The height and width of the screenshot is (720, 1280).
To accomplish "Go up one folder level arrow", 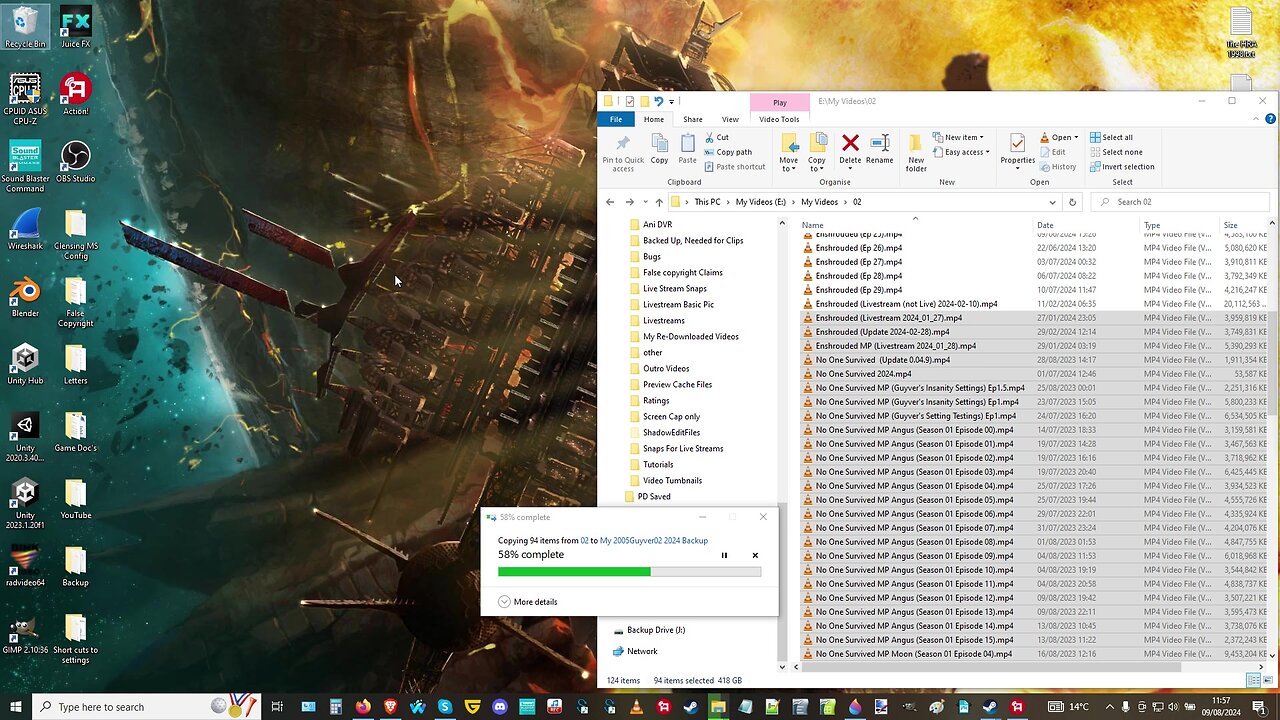I will pyautogui.click(x=659, y=202).
